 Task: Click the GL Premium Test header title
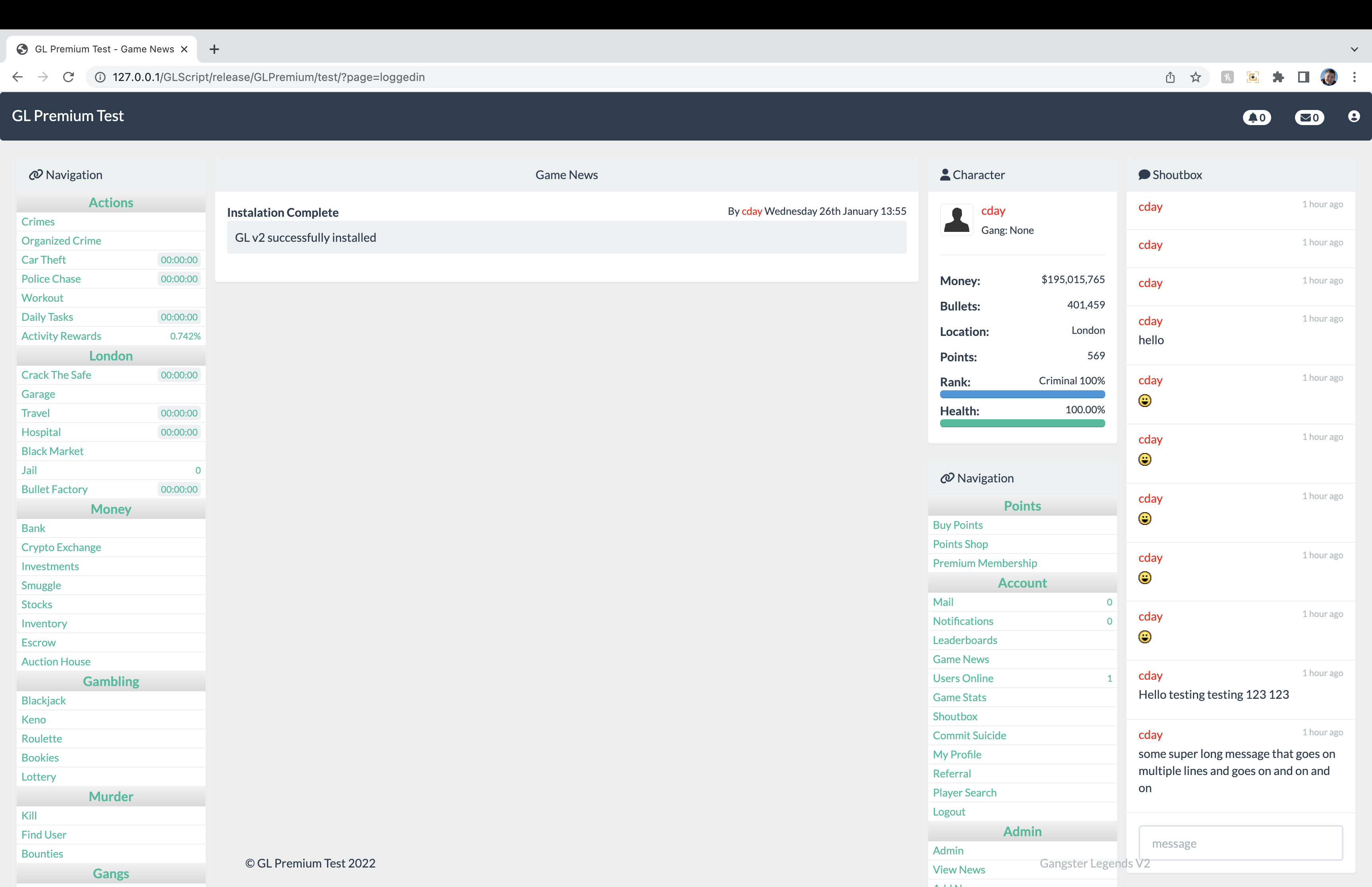click(x=68, y=116)
